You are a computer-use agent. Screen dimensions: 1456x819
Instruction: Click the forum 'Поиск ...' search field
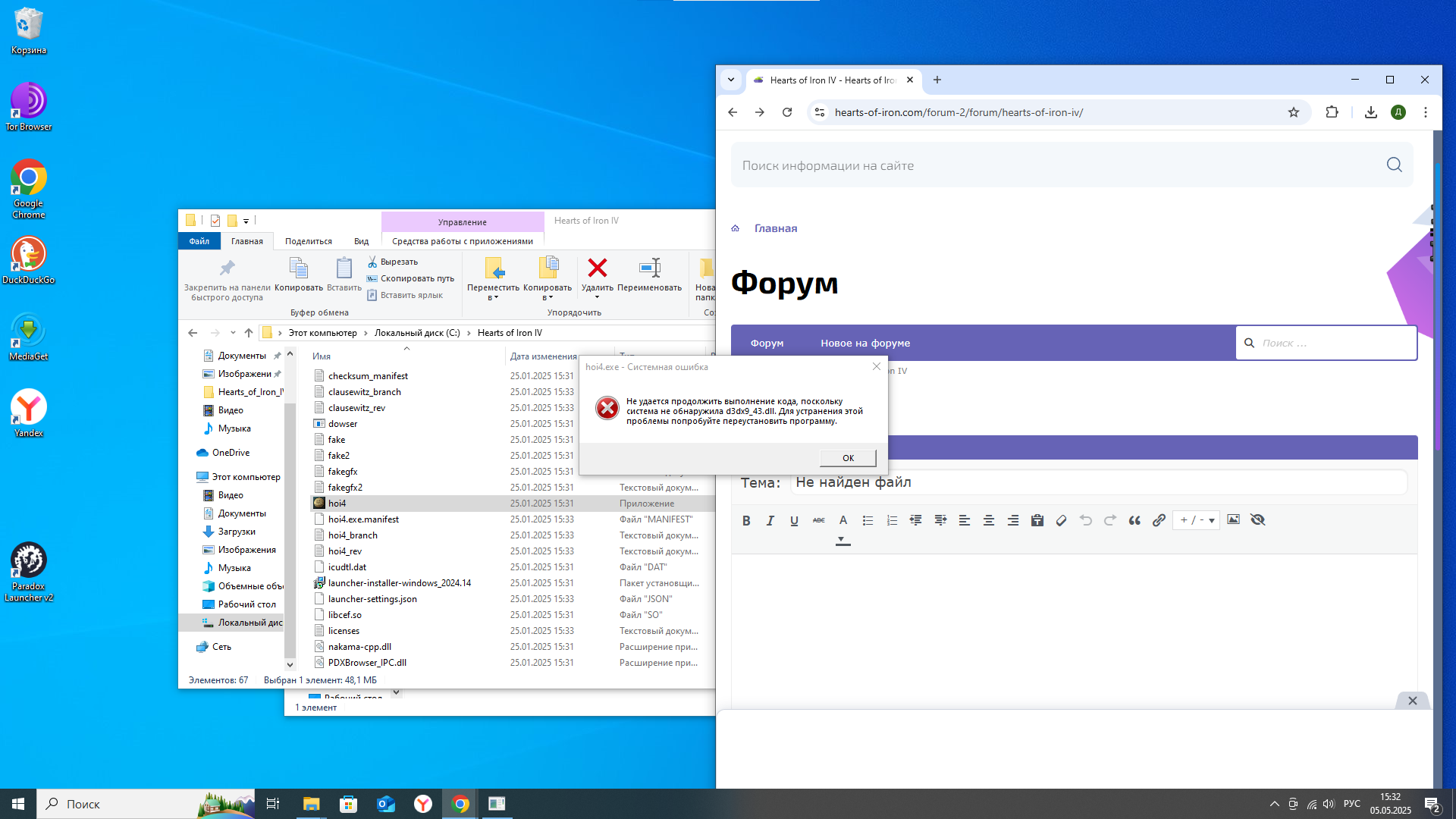[1326, 344]
